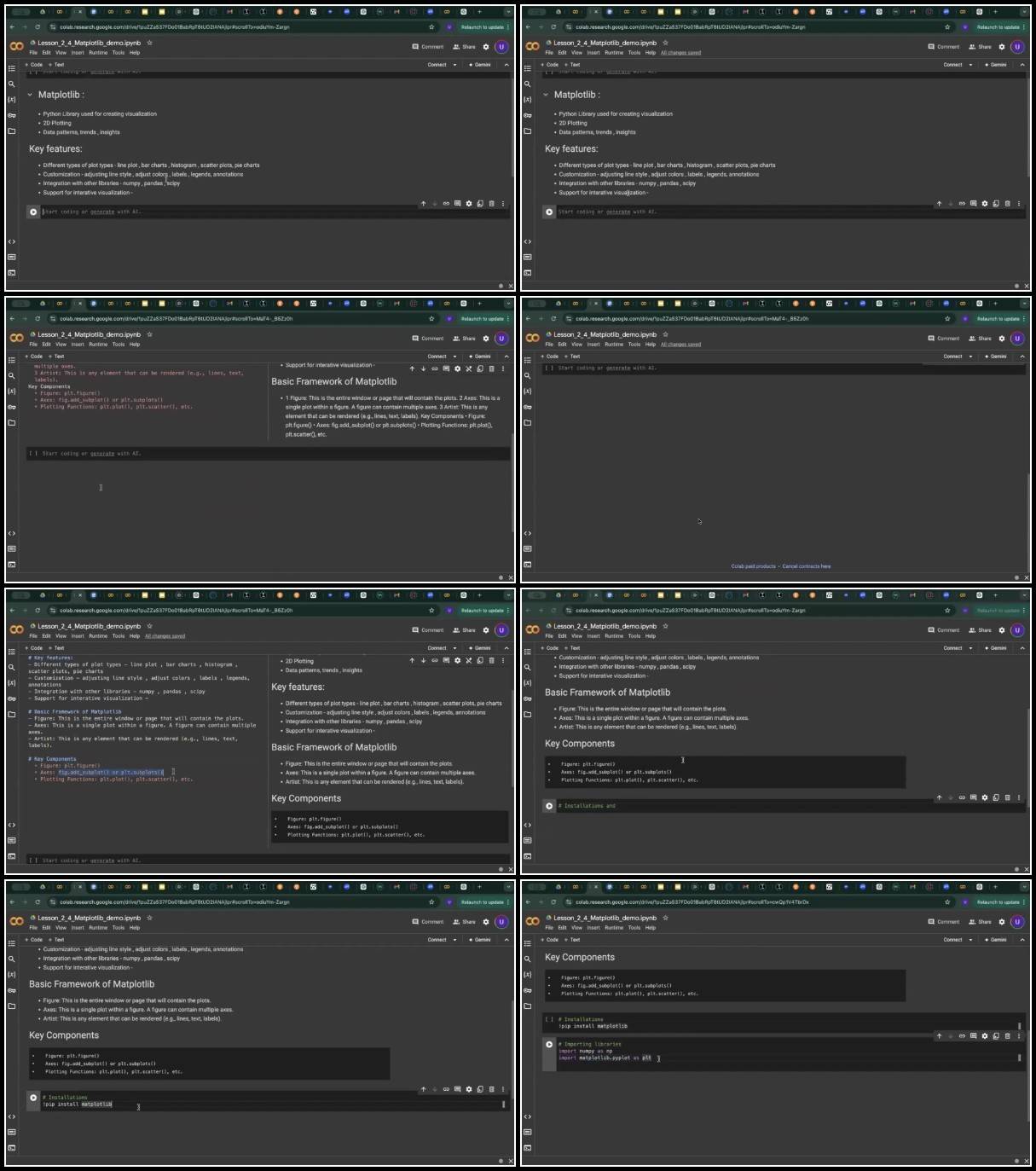The width and height of the screenshot is (1036, 1171).
Task: Click '+ Text' button in import-numpy frame
Action: 573,940
